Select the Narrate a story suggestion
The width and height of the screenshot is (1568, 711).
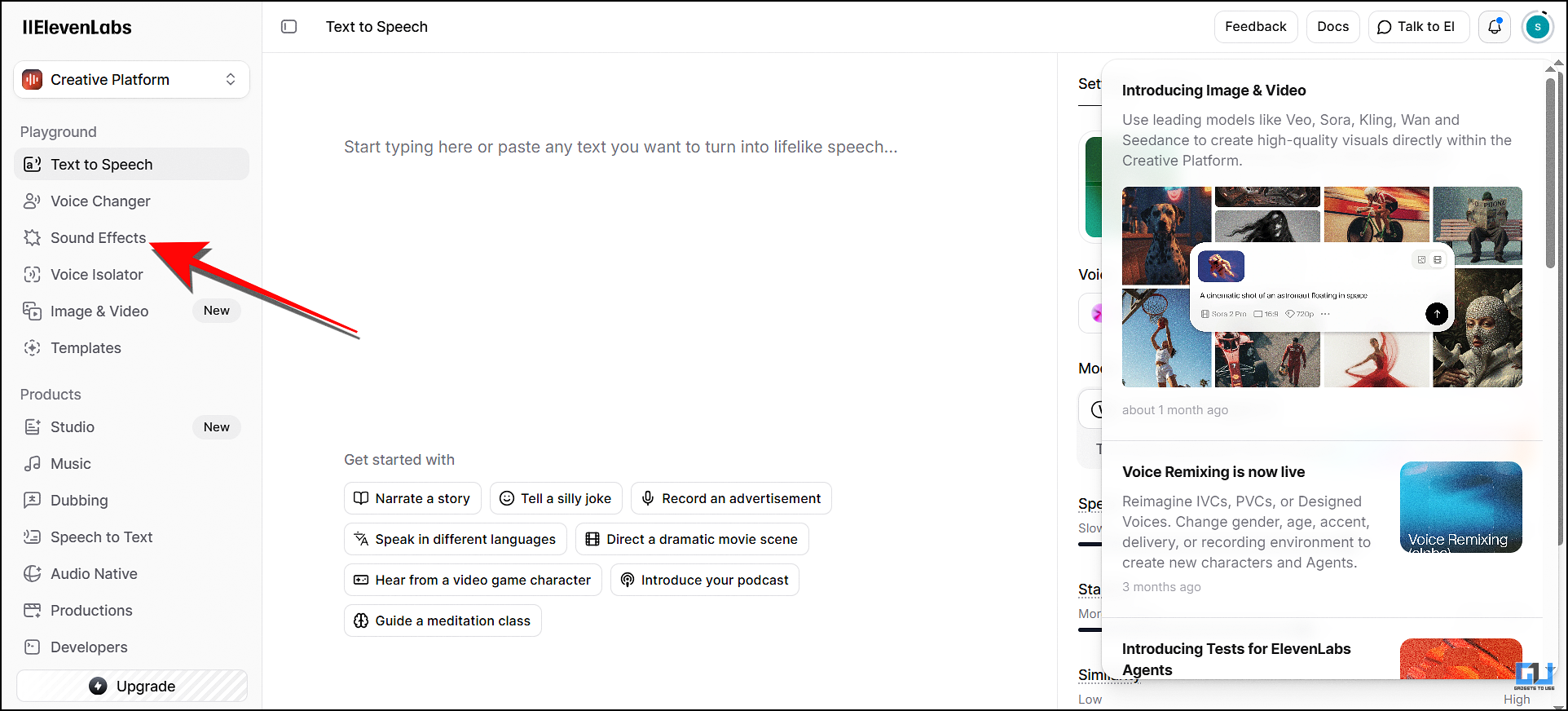412,498
